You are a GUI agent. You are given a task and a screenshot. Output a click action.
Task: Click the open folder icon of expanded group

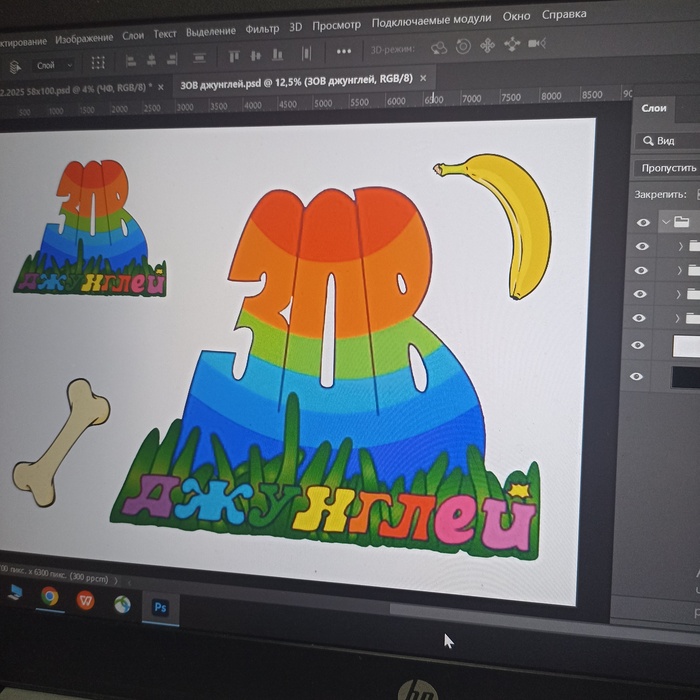click(x=682, y=221)
